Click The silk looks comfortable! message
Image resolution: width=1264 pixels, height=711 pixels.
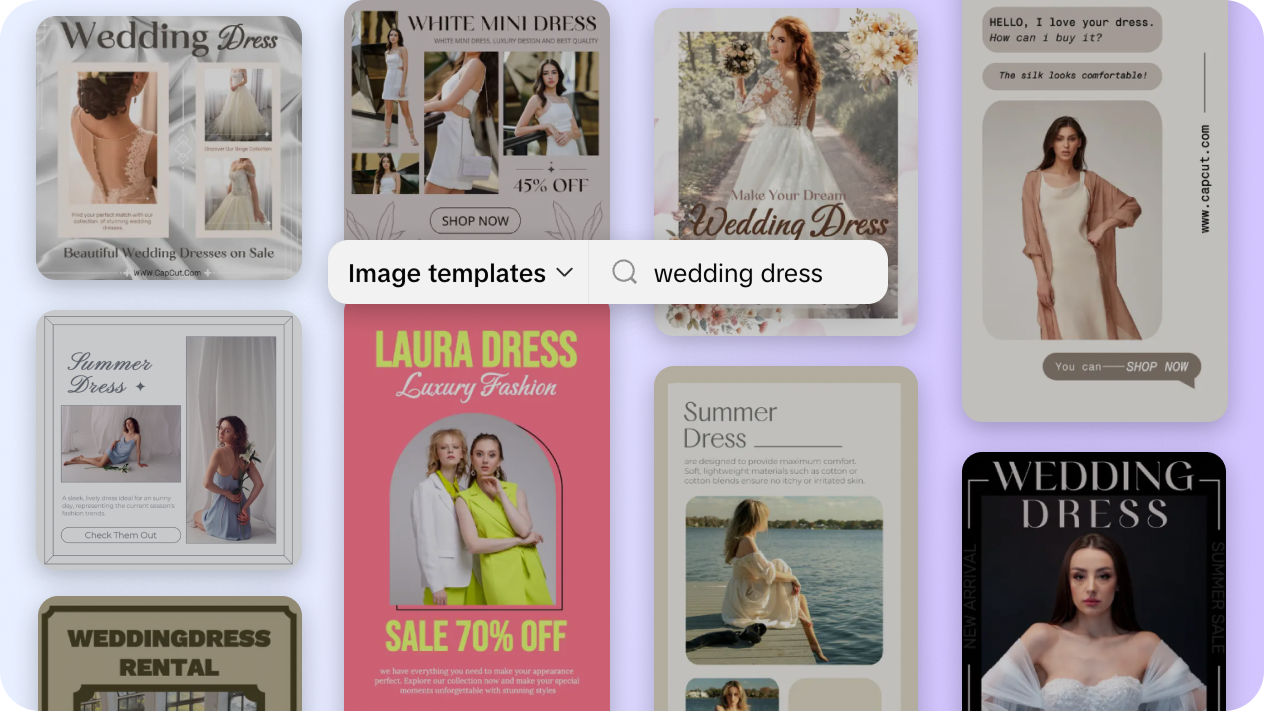point(1072,75)
